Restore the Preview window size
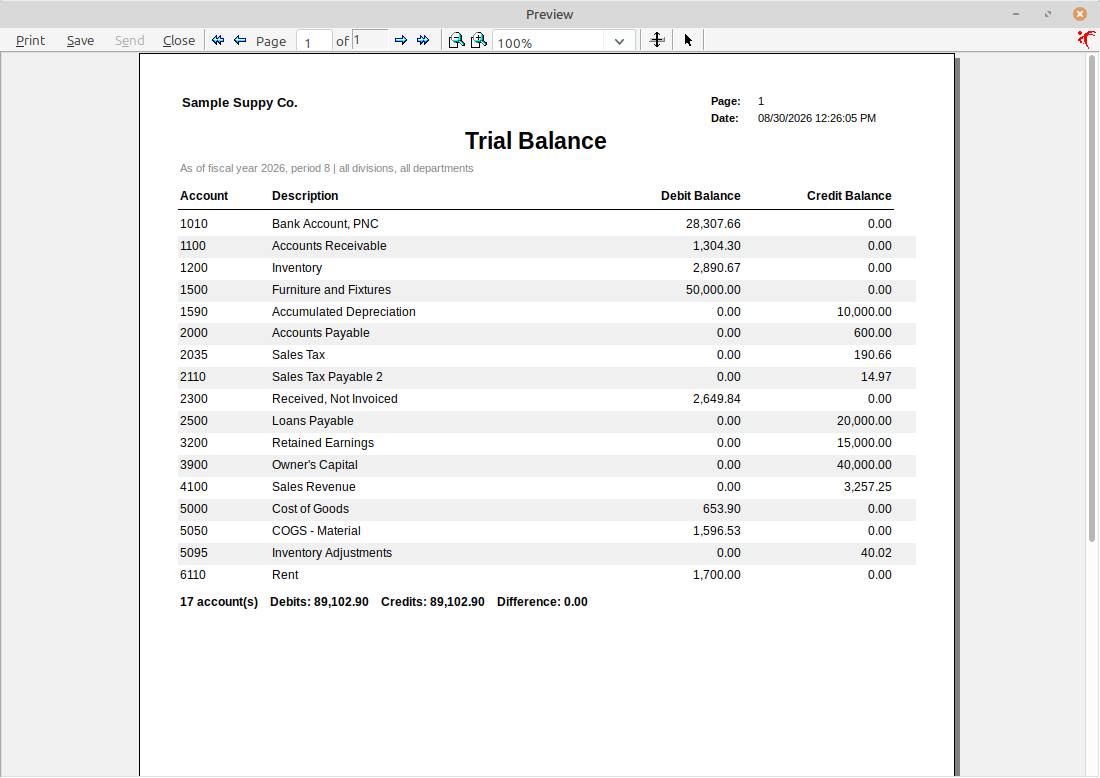The height and width of the screenshot is (778, 1100). coord(1048,14)
